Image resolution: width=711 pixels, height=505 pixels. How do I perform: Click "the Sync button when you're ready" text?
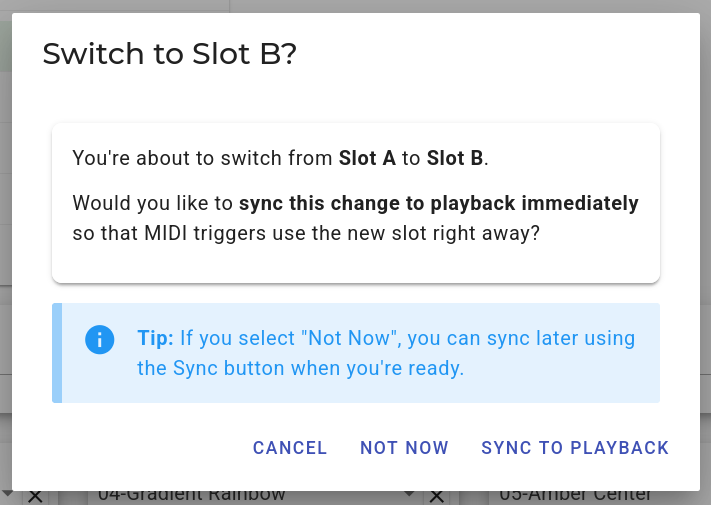[x=300, y=368]
